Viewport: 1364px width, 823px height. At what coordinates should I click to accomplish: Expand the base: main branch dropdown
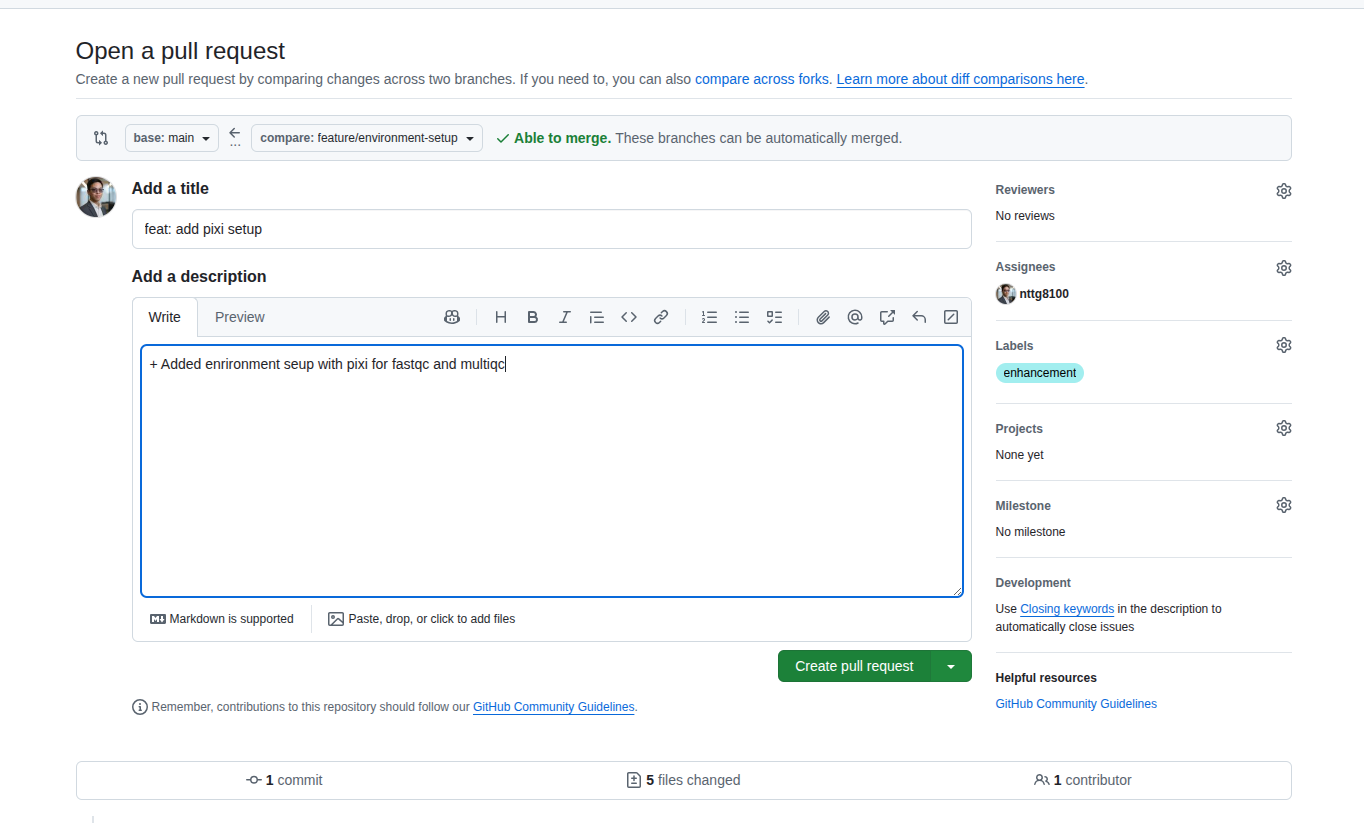(x=172, y=138)
